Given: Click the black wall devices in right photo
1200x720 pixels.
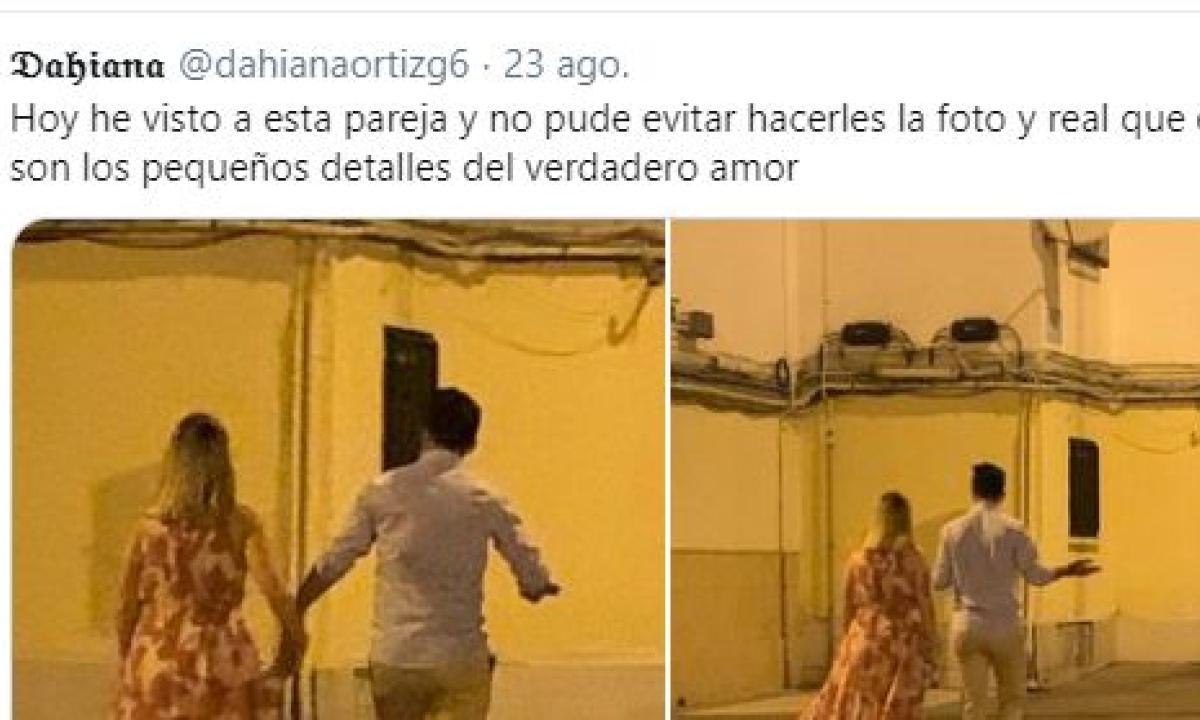Looking at the screenshot, I should coord(920,331).
